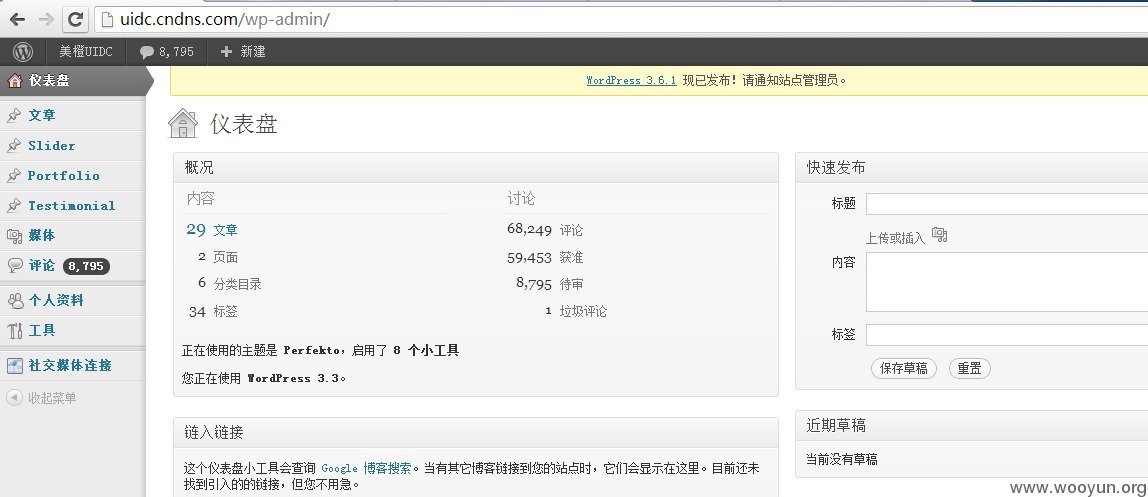Click the 重置 button
The width and height of the screenshot is (1148, 497).
click(969, 369)
